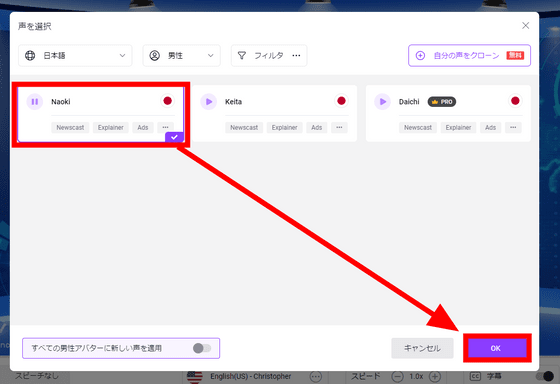Click the US flag in the background window
560x384 pixels.
coord(195,377)
